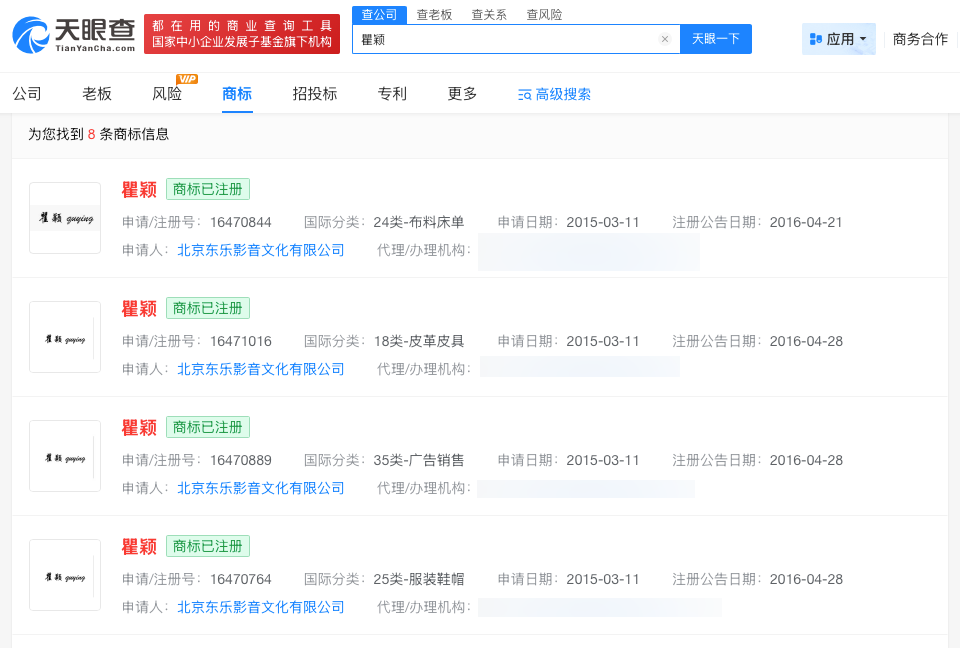Viewport: 960px width, 648px height.
Task: Click the first trademark image thumbnail
Action: [x=64, y=217]
